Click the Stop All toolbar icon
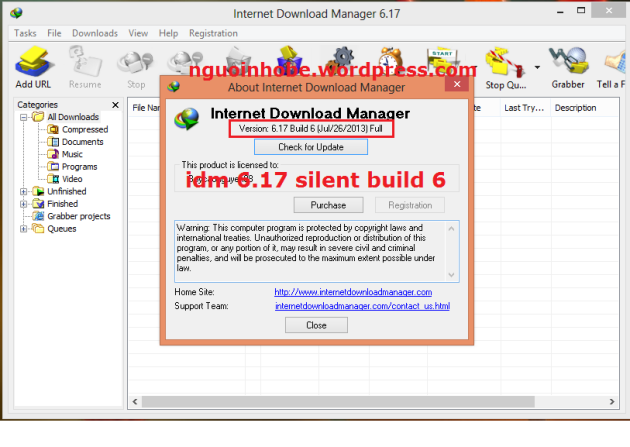The width and height of the screenshot is (630, 447). pos(185,61)
